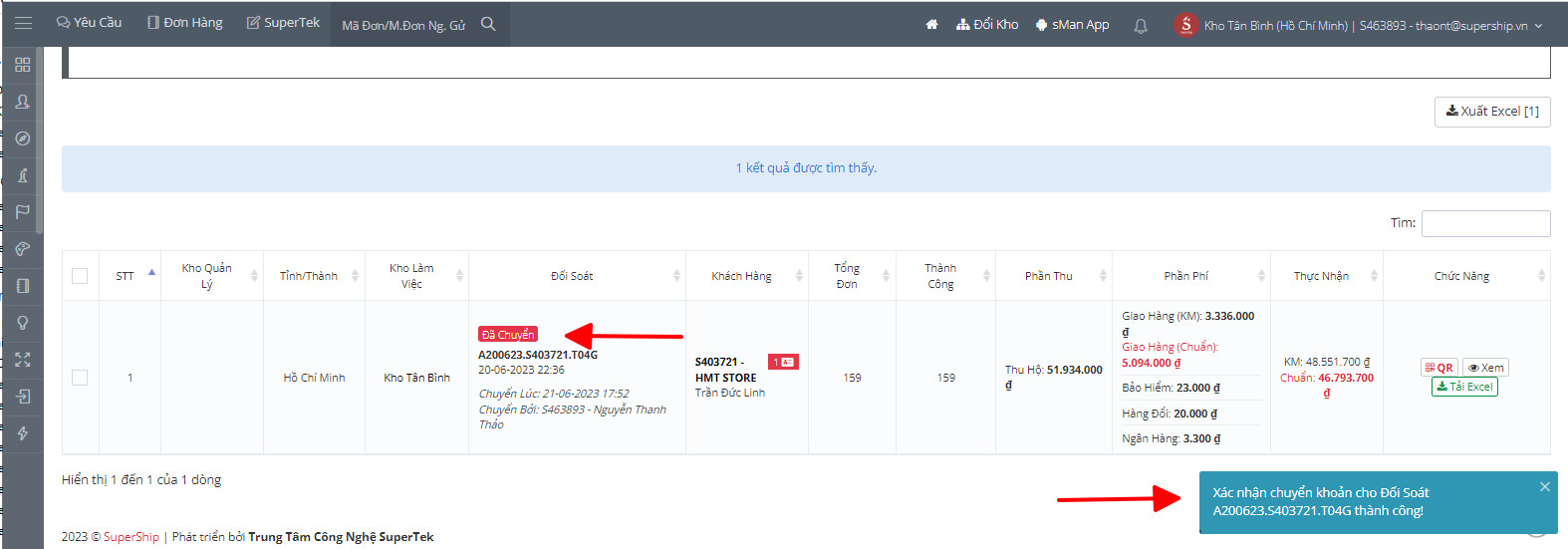Click the Trần Đức Linh customer text
Screen dimensions: 1568x549
click(730, 393)
